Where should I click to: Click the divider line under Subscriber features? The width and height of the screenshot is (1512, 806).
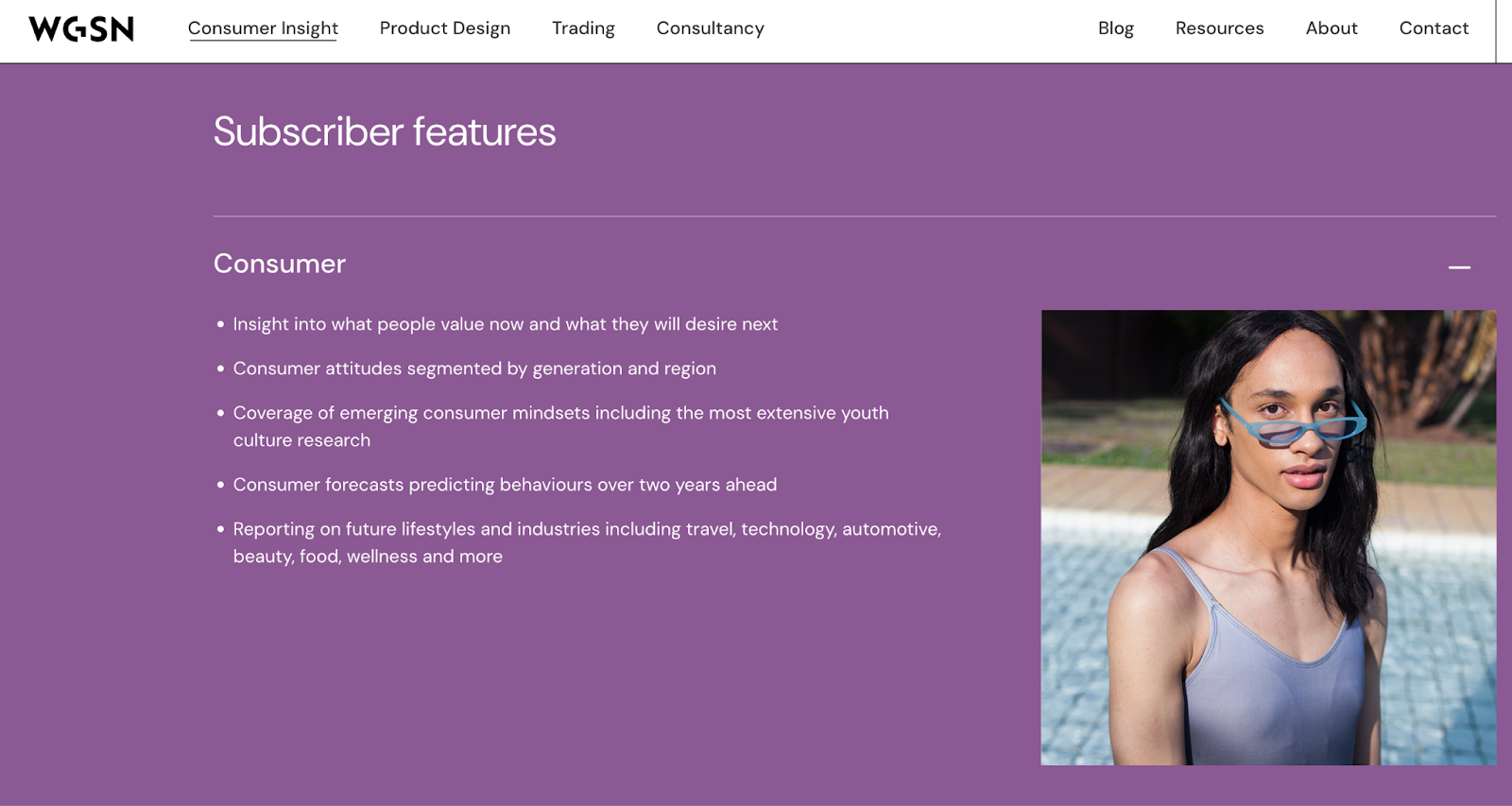pyautogui.click(x=855, y=216)
